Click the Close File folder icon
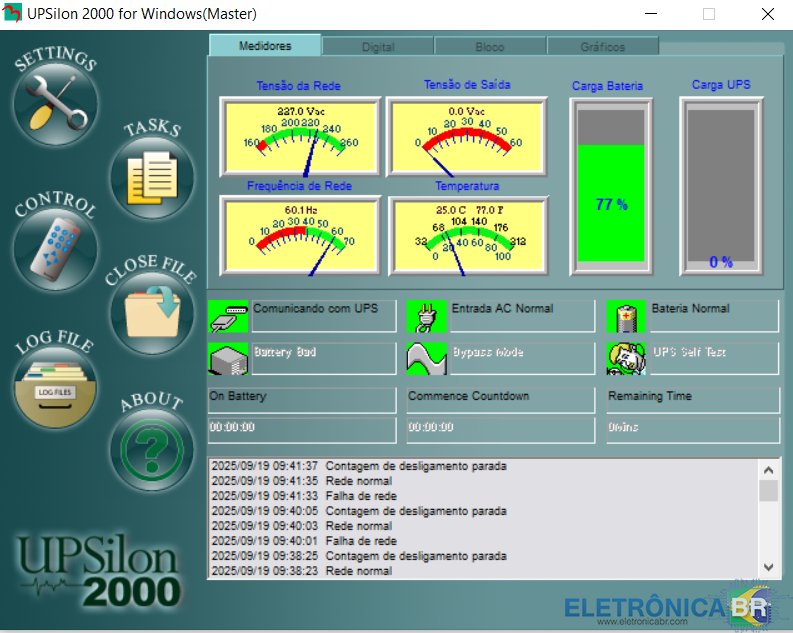Screen dimensions: 793x633 [151, 312]
